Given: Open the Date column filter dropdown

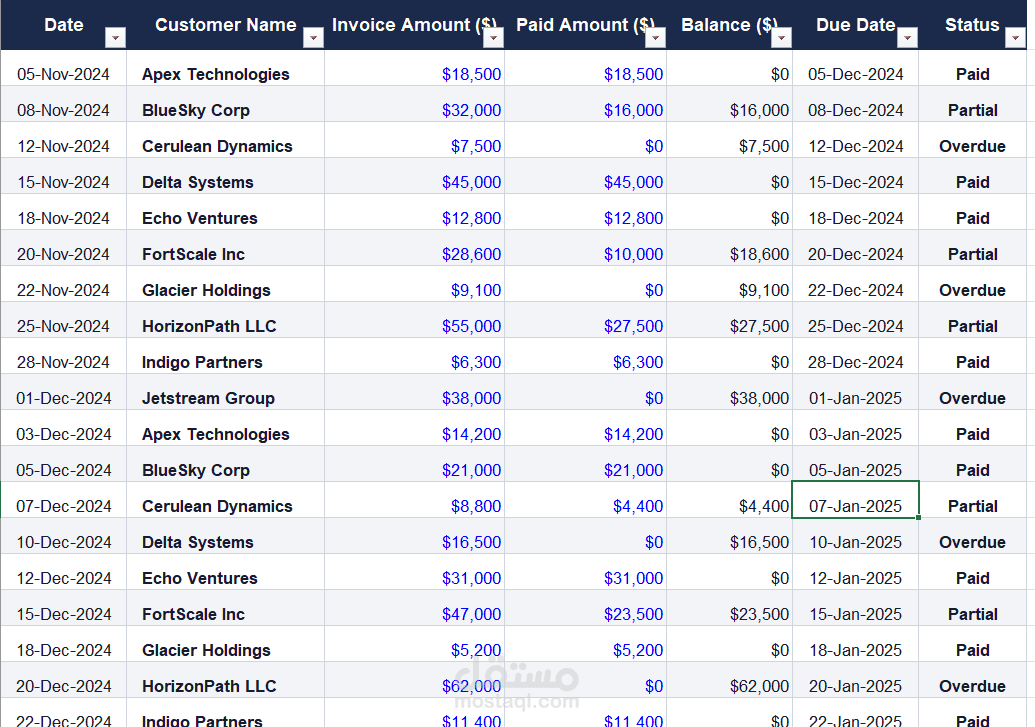Looking at the screenshot, I should click(116, 36).
